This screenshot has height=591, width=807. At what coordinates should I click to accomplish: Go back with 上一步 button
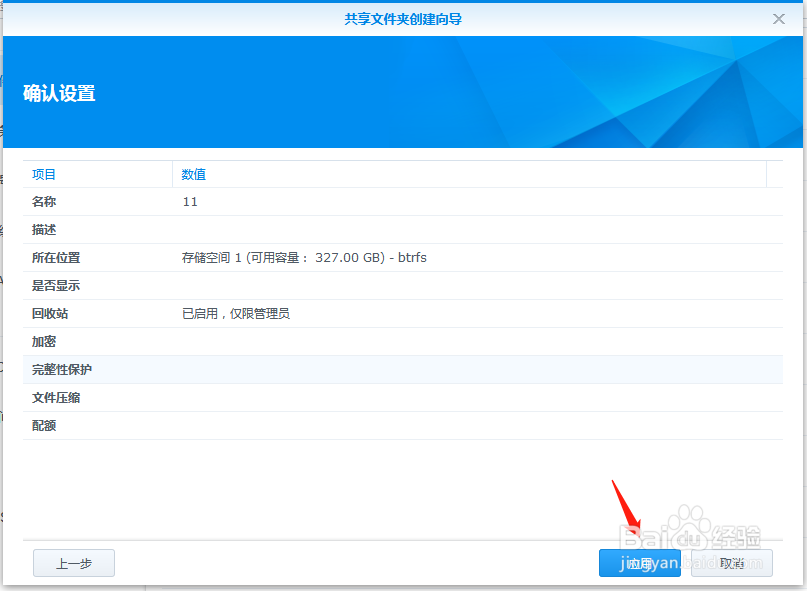pyautogui.click(x=74, y=563)
